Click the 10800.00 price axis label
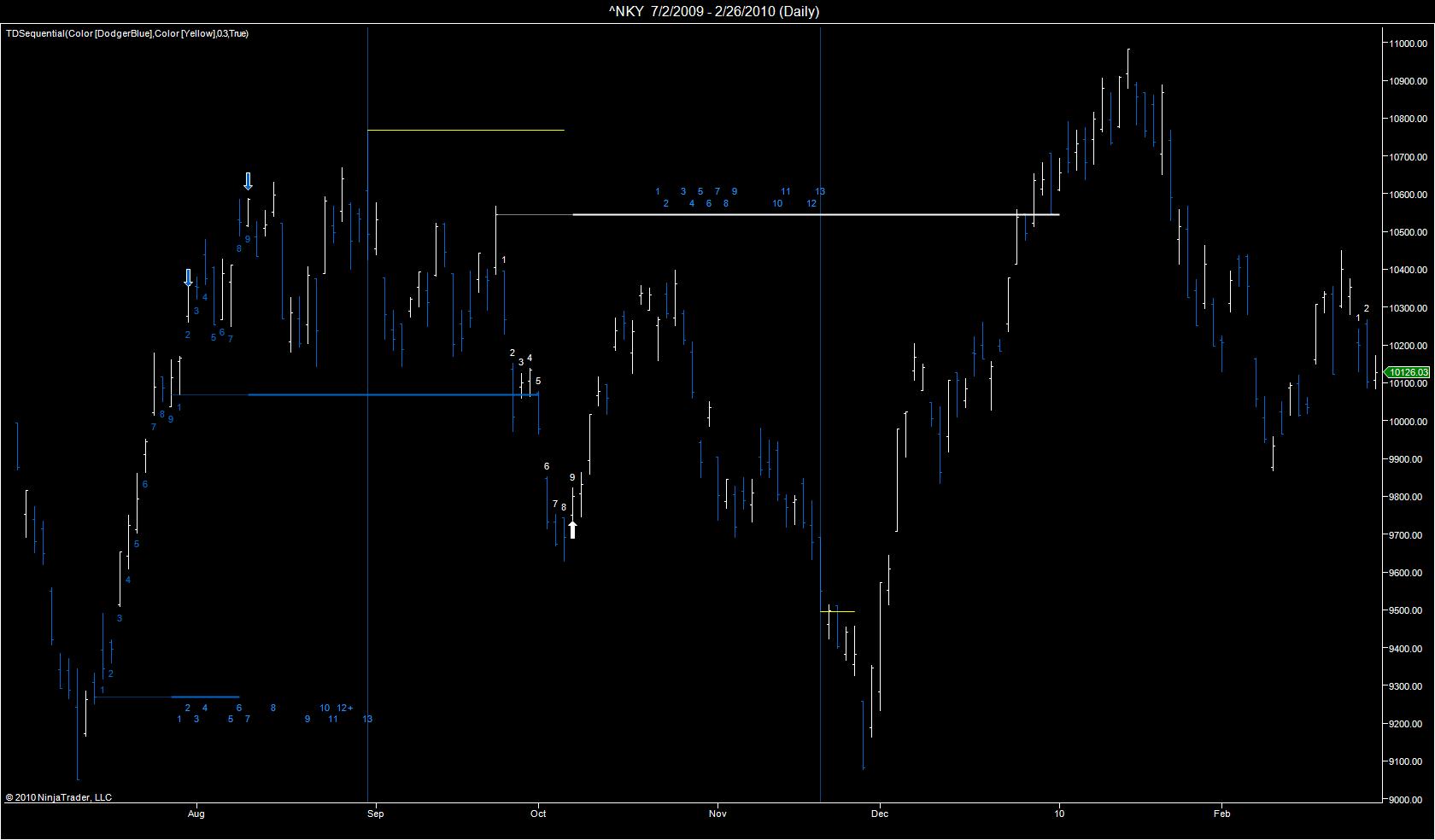Screen dimensions: 1435x840 click(x=1408, y=120)
